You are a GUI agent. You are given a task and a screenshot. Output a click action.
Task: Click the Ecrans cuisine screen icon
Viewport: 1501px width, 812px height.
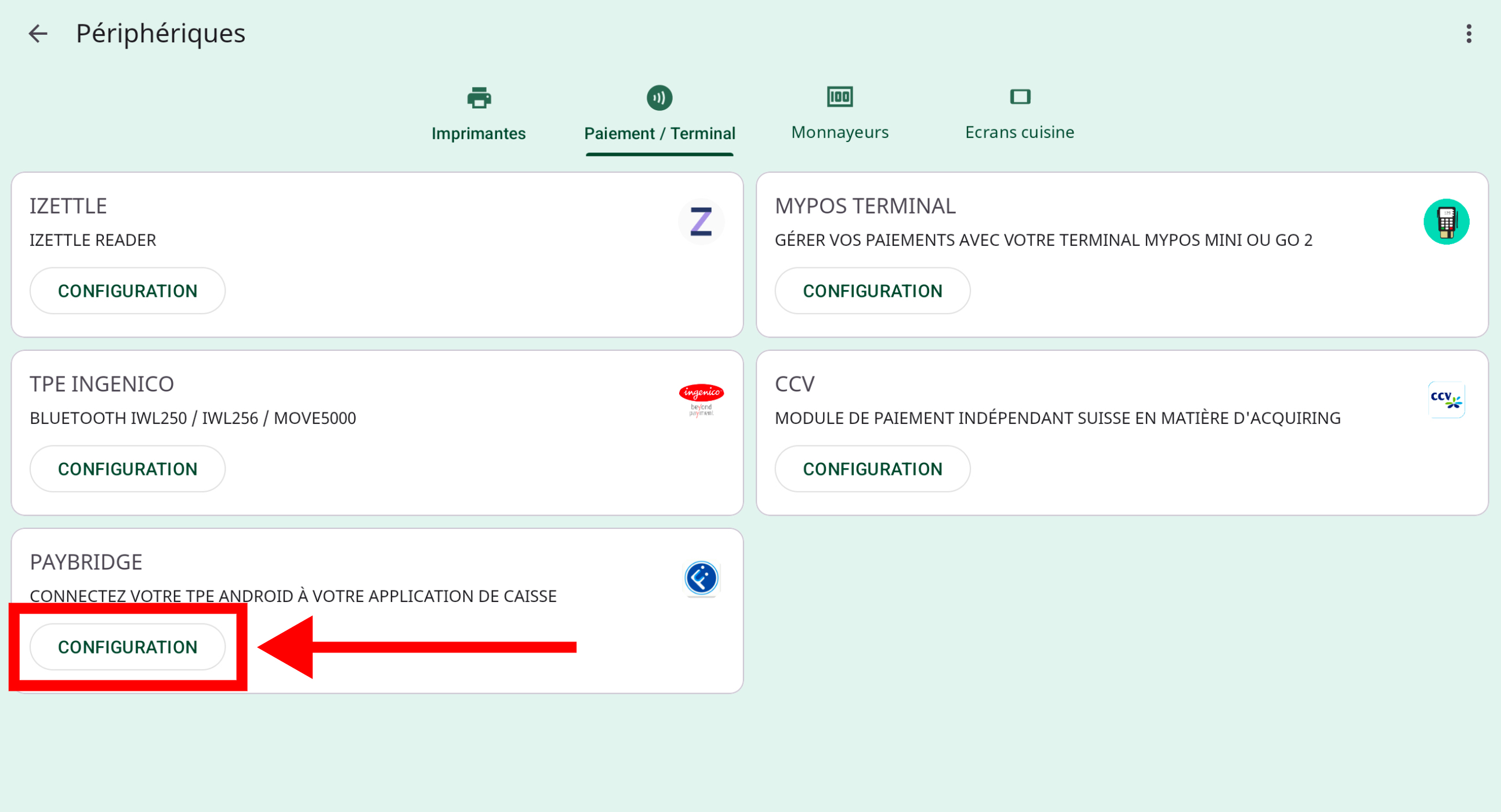1019,96
